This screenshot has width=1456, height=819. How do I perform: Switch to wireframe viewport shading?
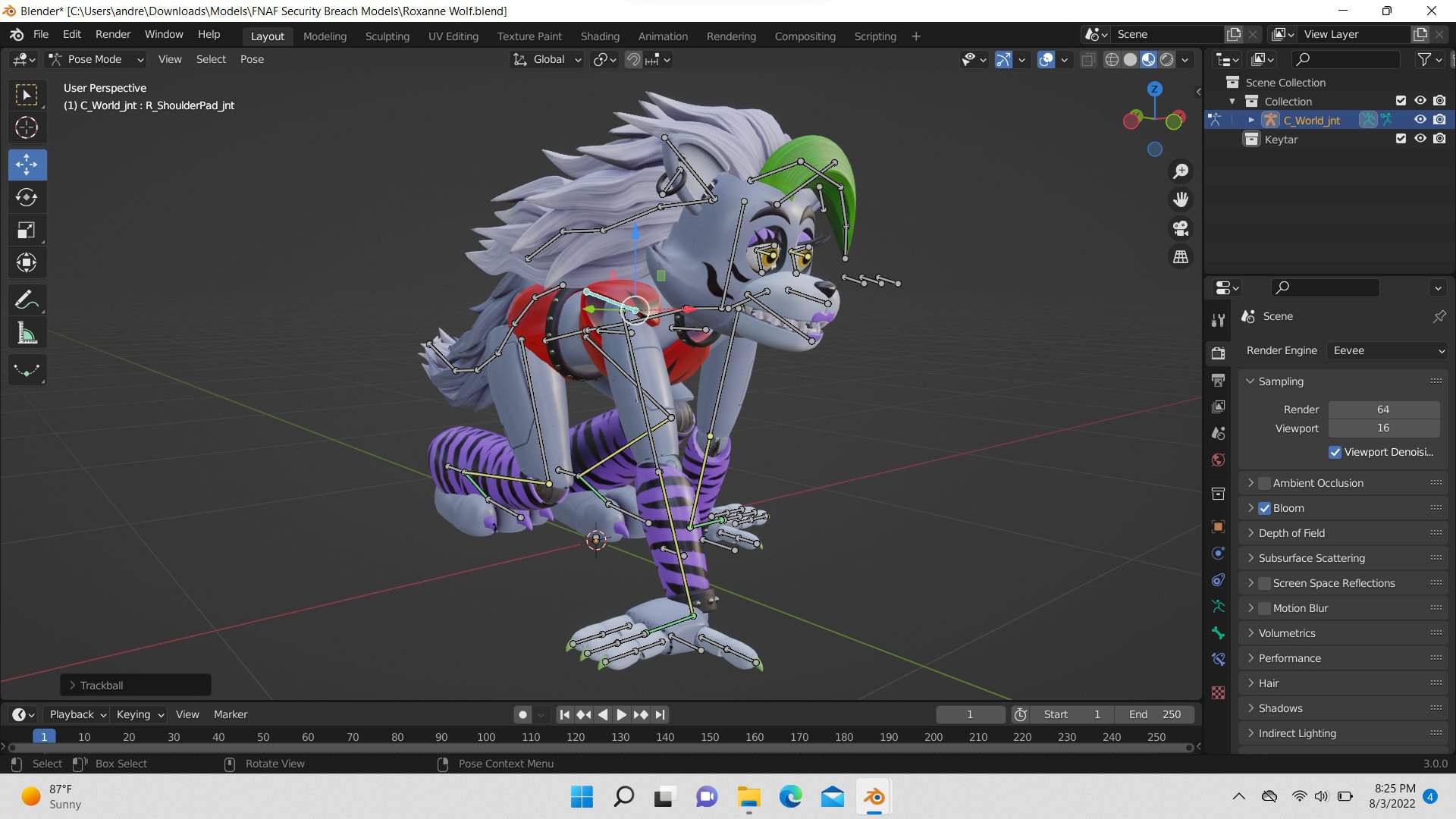1112,59
